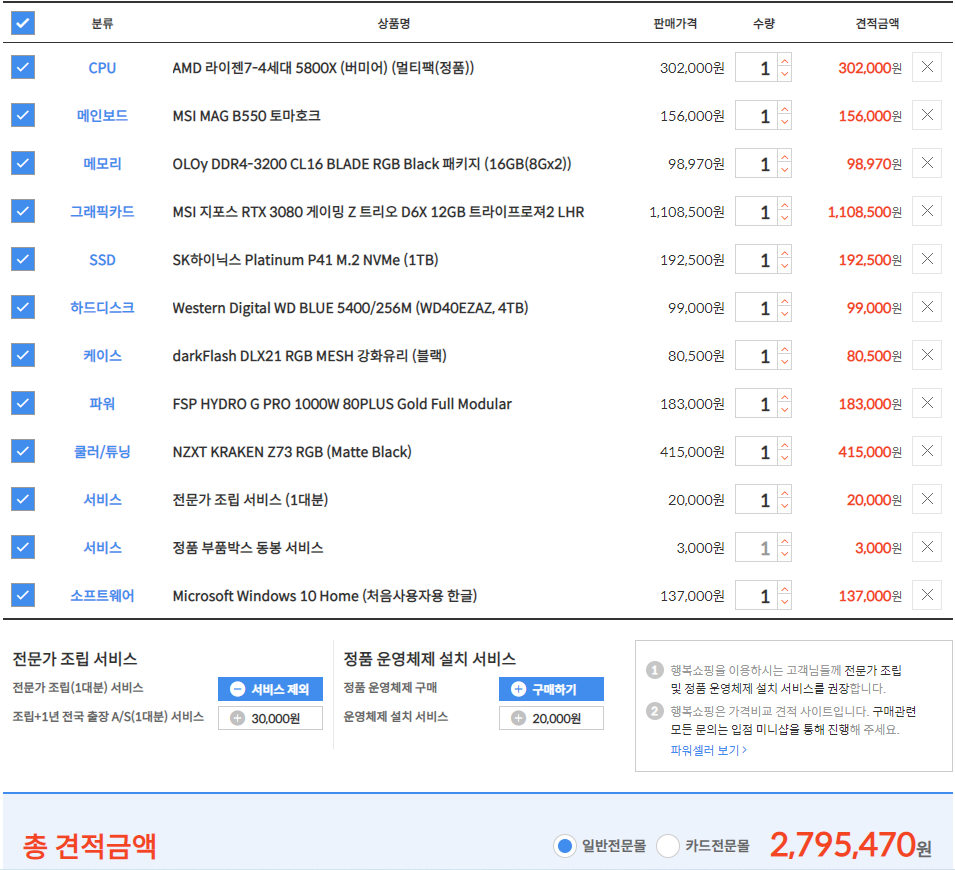Click the 1,108,500원 견적금액 for the RTX 3080
The image size is (955, 870).
coord(864,212)
